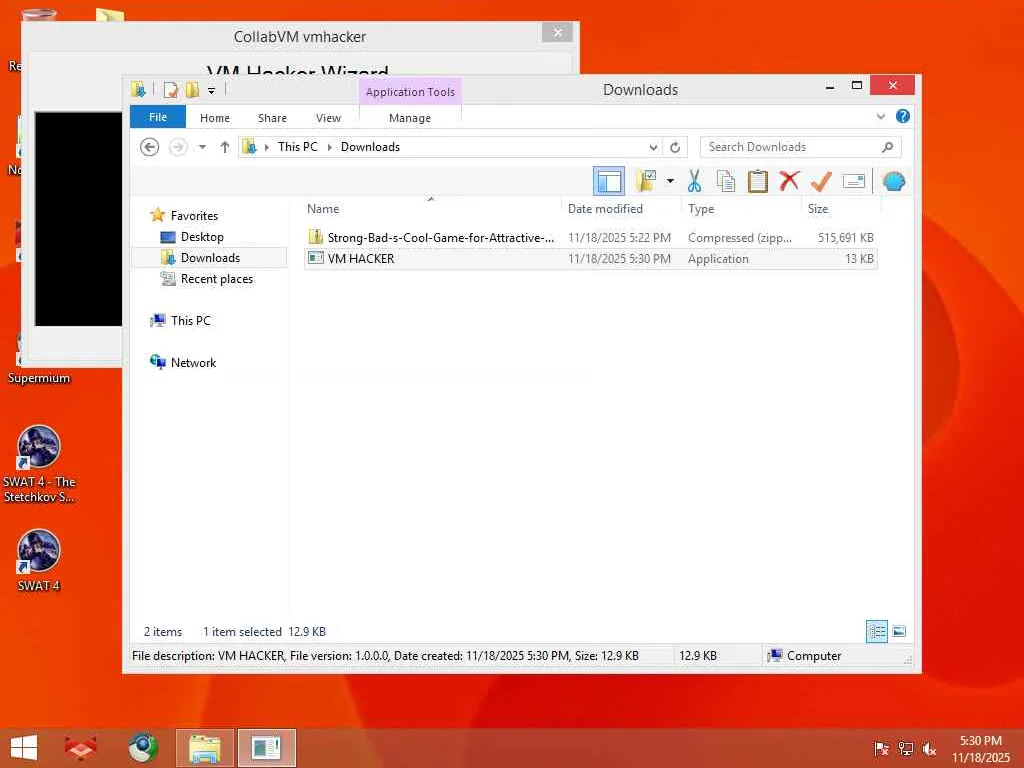Switch to the Home ribbon tab
Viewport: 1024px width, 768px height.
point(215,118)
